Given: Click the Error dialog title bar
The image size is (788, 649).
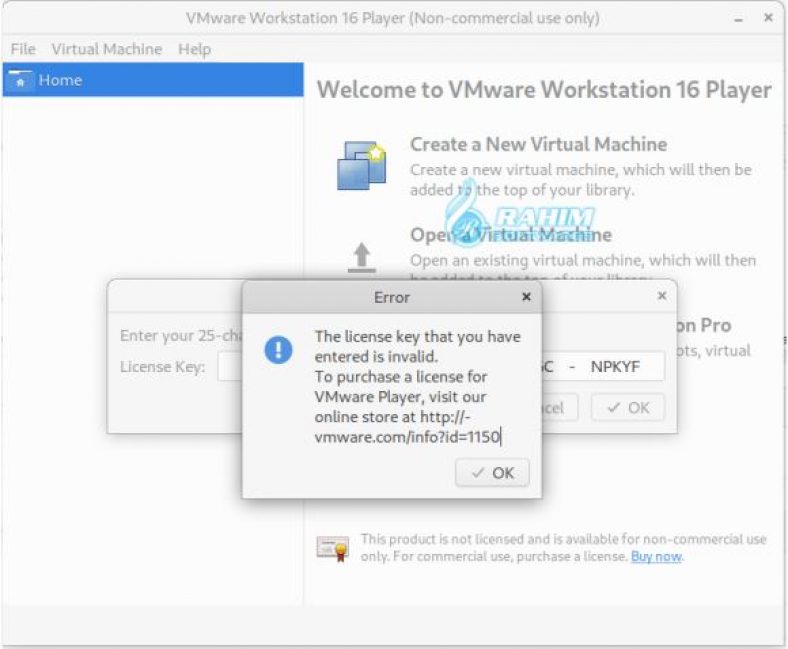Looking at the screenshot, I should pyautogui.click(x=392, y=297).
